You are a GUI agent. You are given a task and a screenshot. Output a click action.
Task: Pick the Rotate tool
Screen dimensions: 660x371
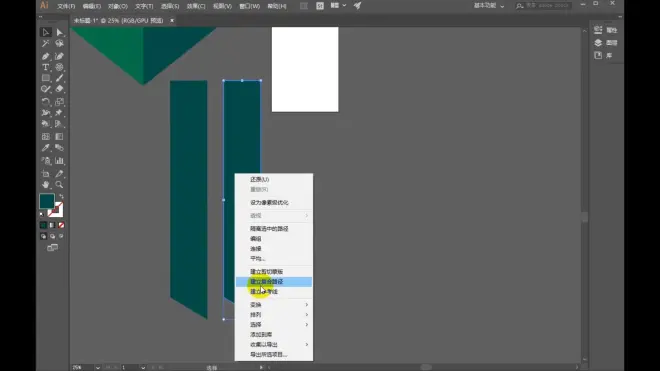[45, 101]
